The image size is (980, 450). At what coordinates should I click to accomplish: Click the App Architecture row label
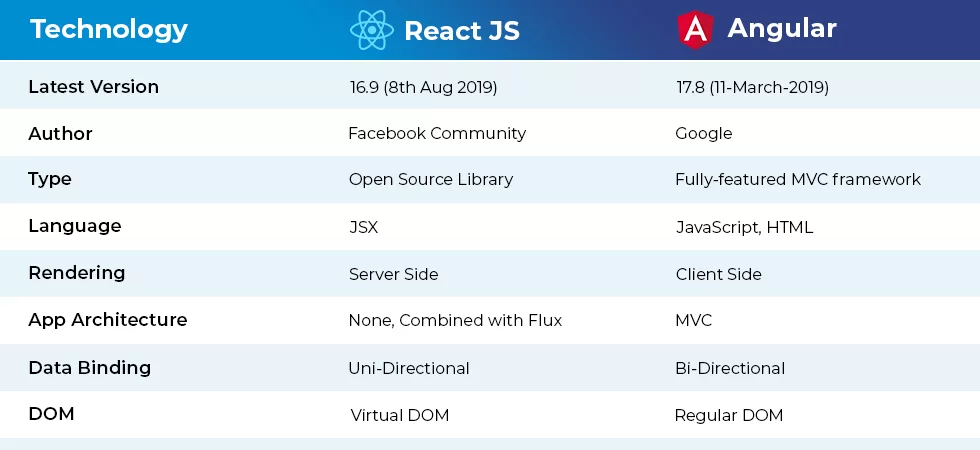tap(108, 319)
